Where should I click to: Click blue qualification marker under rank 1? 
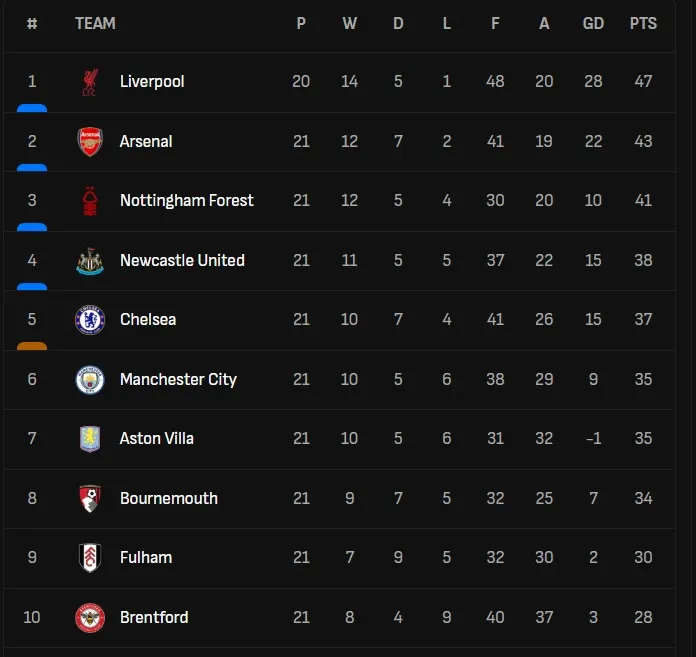point(32,108)
